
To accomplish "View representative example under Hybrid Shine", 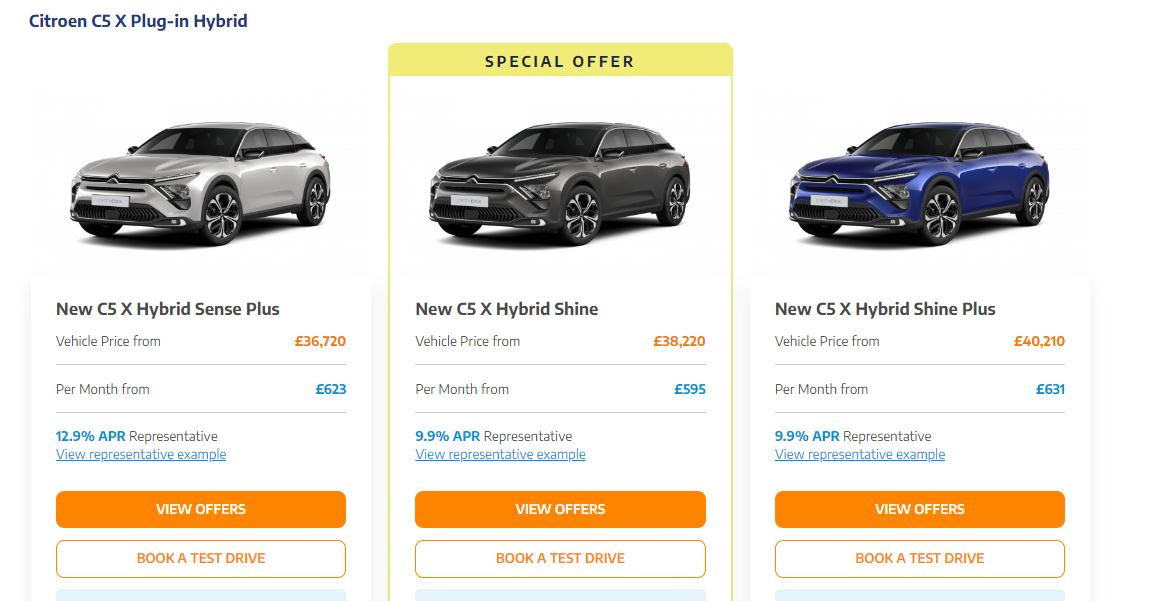I will (500, 455).
